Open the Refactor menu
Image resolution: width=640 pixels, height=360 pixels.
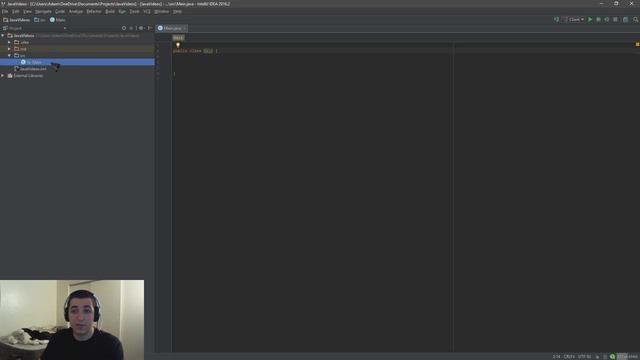pyautogui.click(x=94, y=11)
